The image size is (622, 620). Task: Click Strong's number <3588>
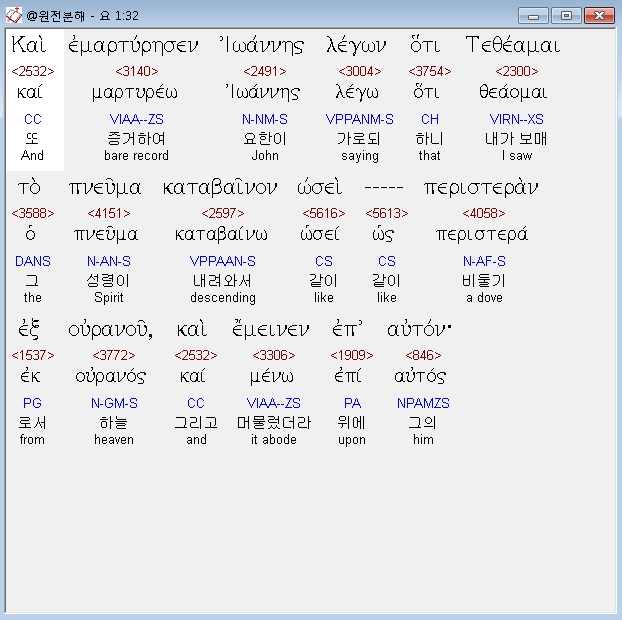click(33, 213)
